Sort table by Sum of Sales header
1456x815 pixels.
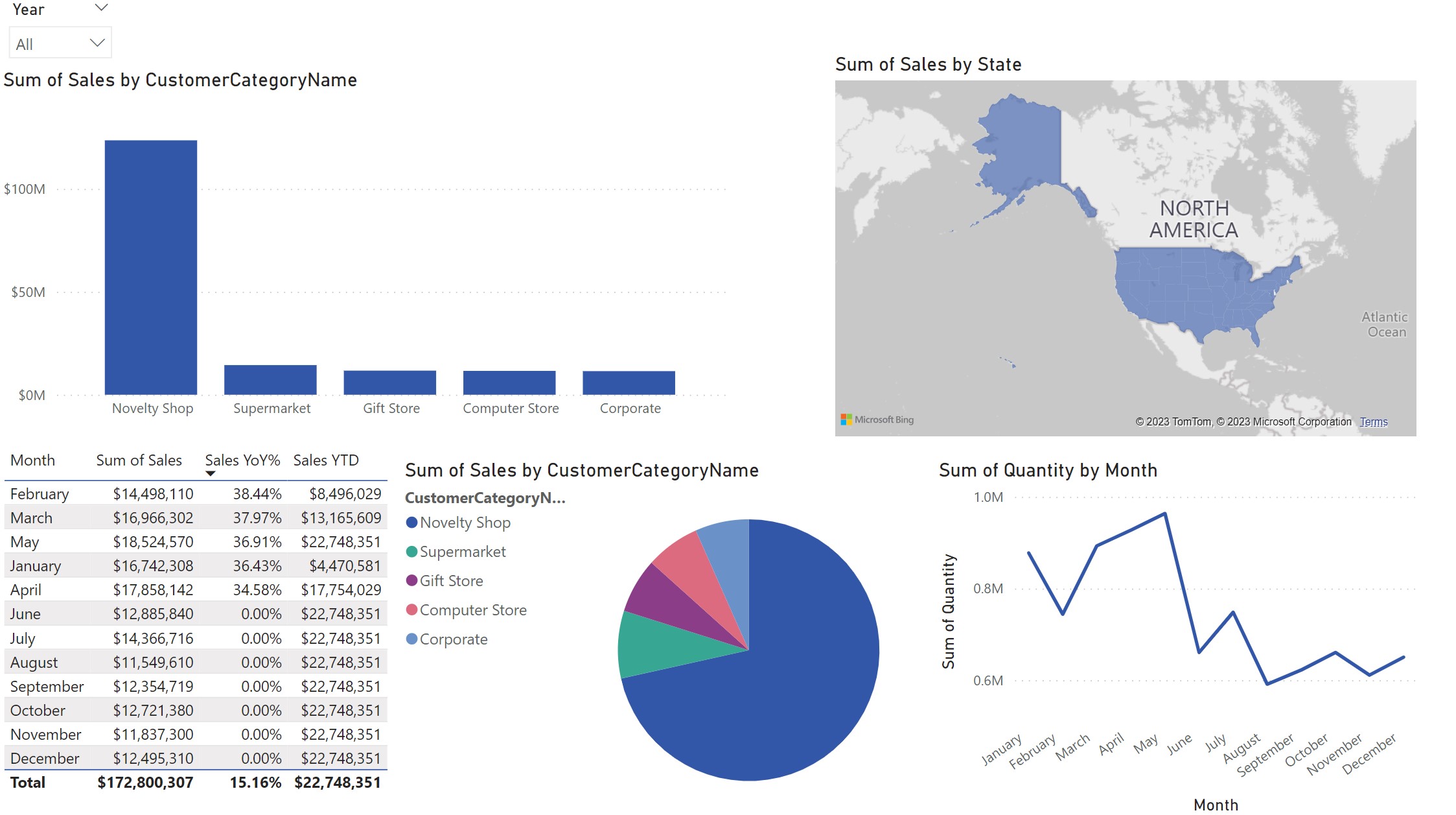tap(139, 460)
